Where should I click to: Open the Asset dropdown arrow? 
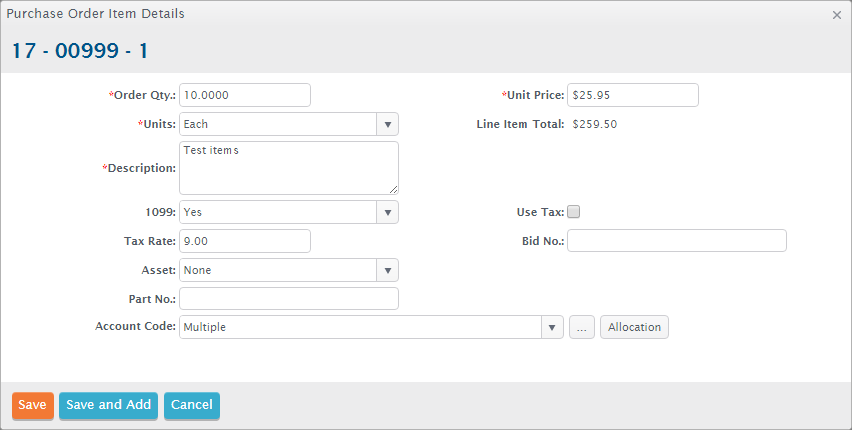pos(387,270)
